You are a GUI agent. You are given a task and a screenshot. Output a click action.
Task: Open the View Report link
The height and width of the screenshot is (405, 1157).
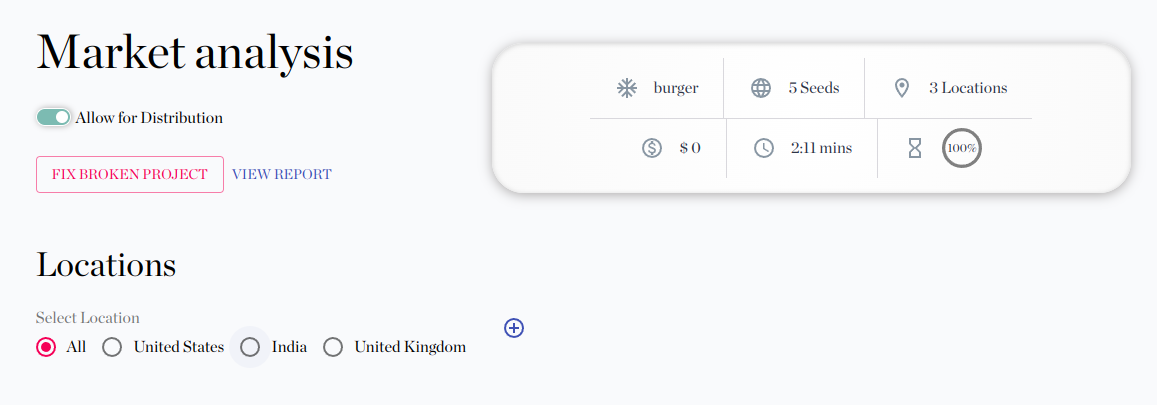point(282,174)
